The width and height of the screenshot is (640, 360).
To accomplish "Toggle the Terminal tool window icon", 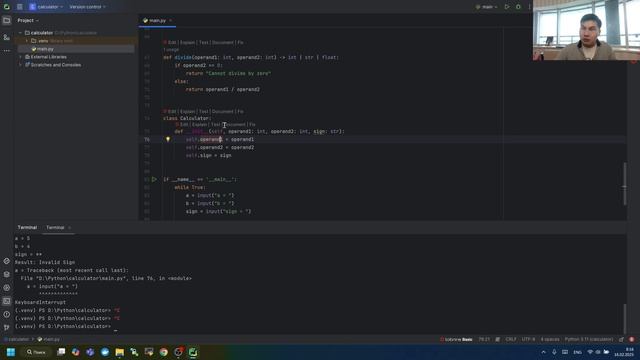I will click(7, 301).
